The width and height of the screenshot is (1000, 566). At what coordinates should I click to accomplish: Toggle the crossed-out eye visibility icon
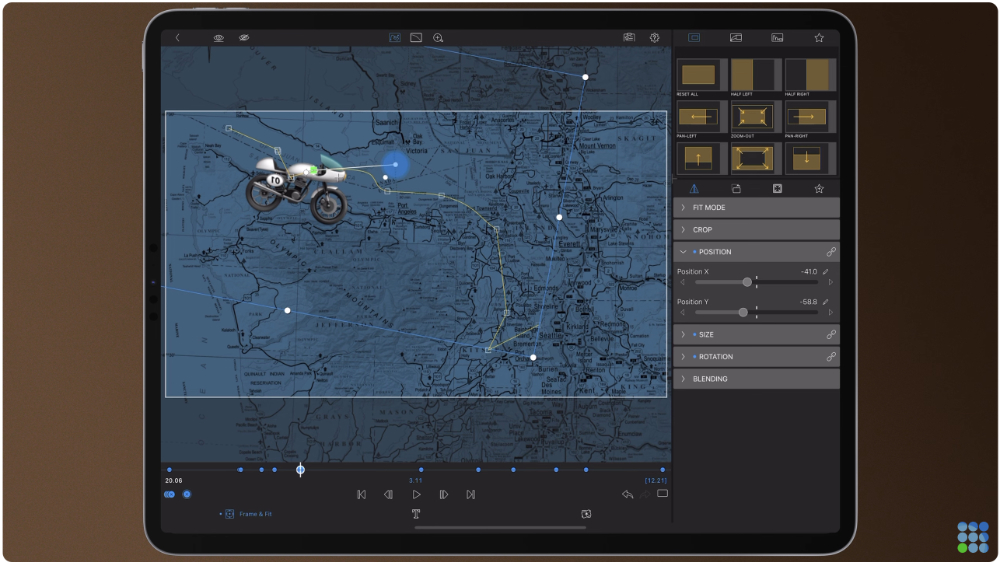pyautogui.click(x=244, y=38)
